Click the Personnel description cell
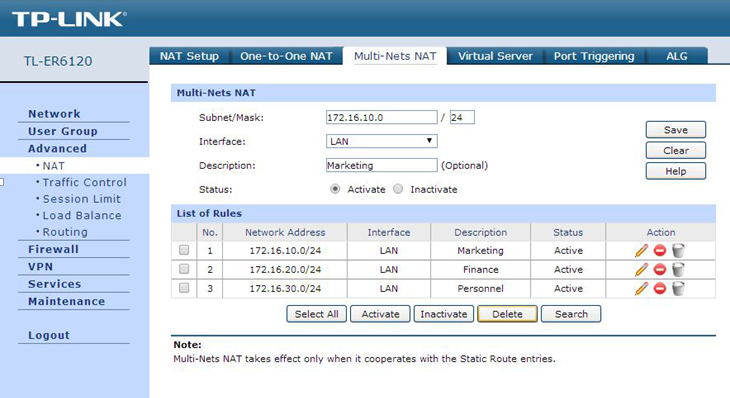This screenshot has height=398, width=730. (x=480, y=289)
